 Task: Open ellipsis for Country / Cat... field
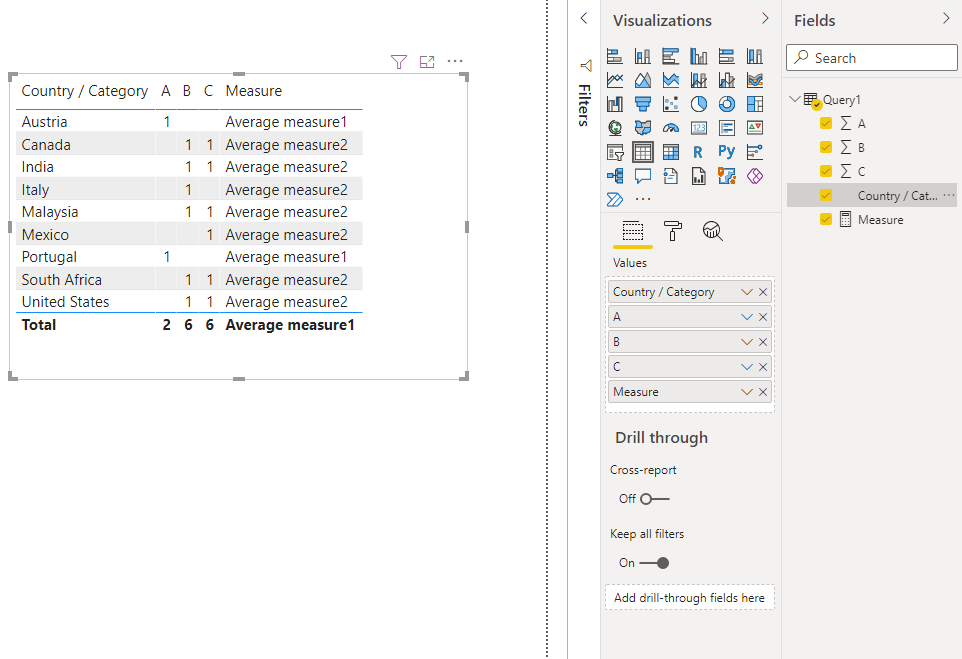949,195
